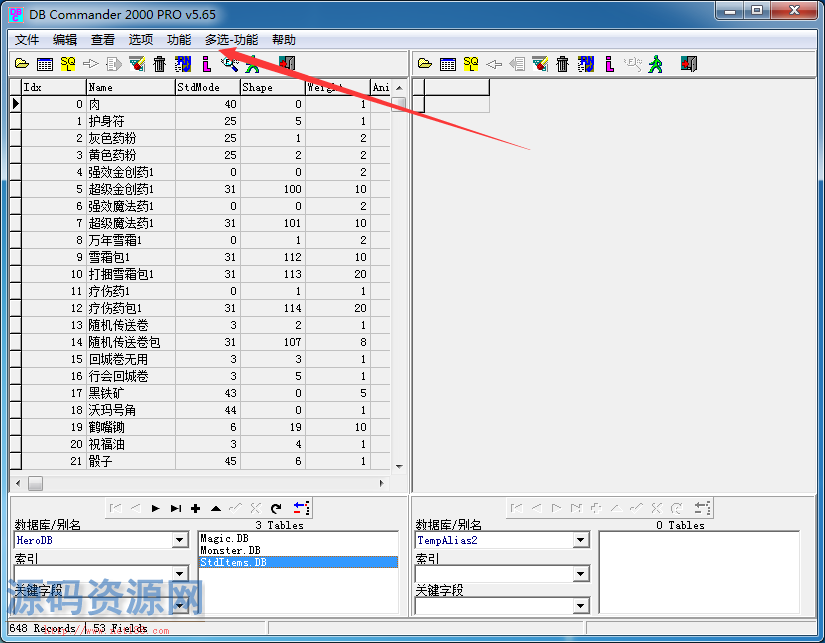
Task: Click the horizontal scrollbar thumb
Action: (35, 483)
